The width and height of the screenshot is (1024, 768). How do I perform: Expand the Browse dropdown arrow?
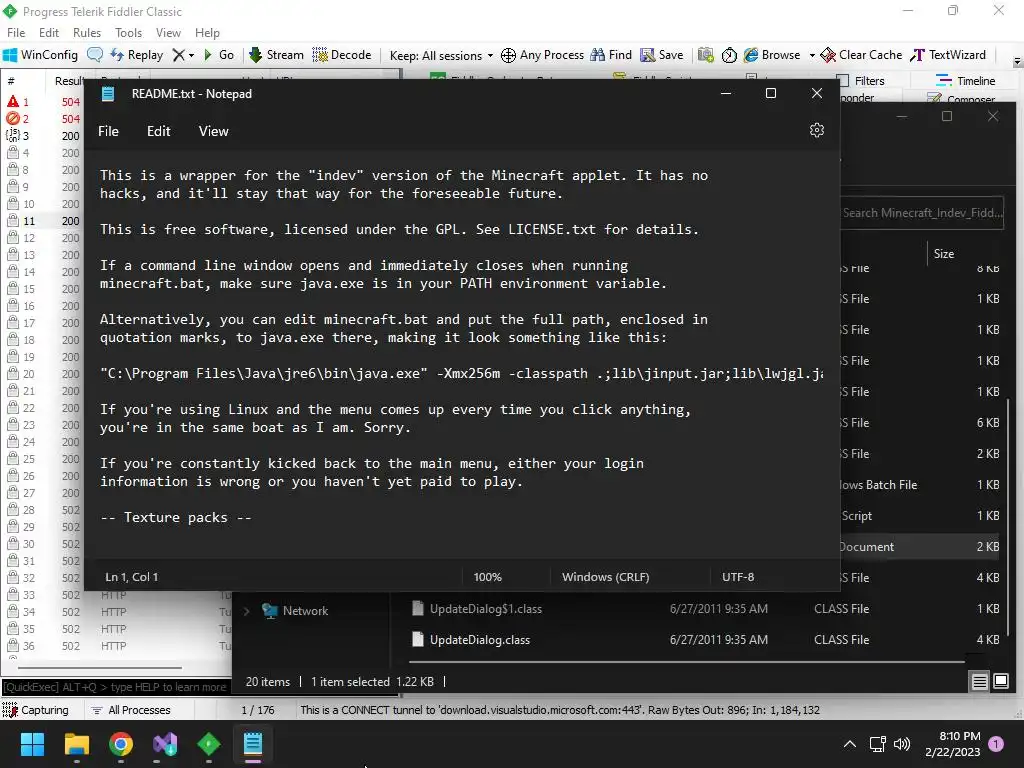[812, 56]
